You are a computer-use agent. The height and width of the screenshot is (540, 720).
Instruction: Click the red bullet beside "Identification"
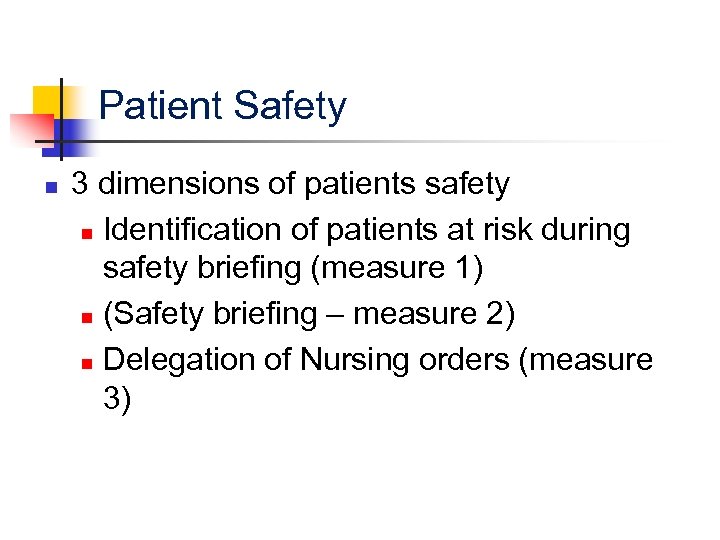87,232
